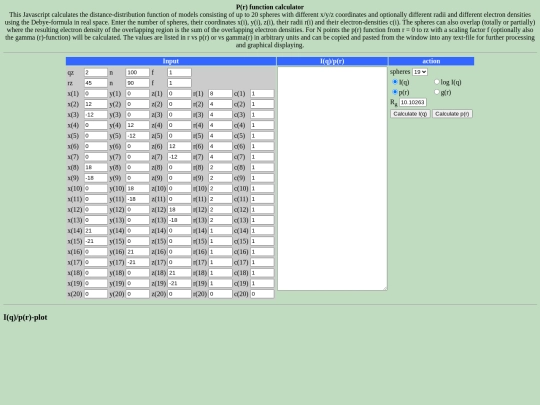Click the y(11) coordinate field

137,199
